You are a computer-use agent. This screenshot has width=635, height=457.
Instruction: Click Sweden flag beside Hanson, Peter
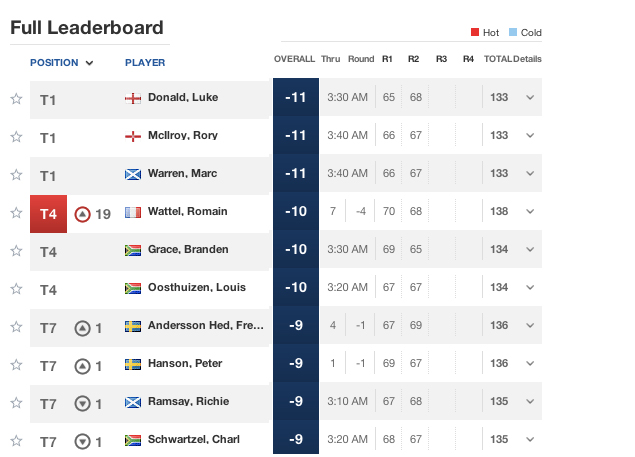pyautogui.click(x=132, y=364)
